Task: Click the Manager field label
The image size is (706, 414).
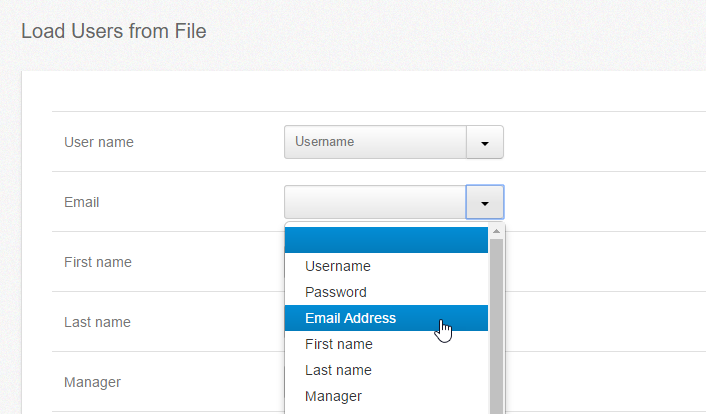Action: click(92, 382)
